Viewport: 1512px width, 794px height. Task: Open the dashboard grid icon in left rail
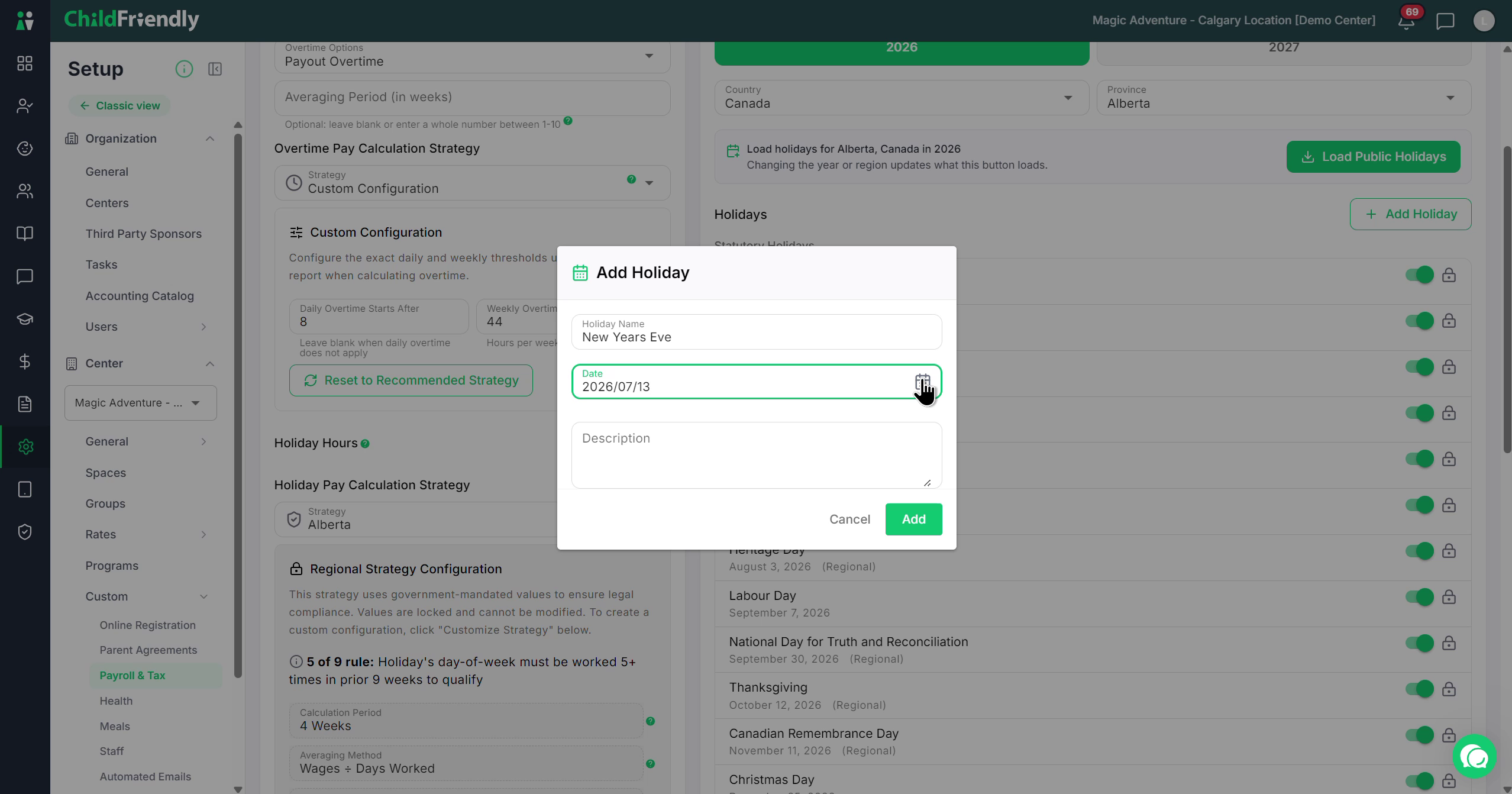[25, 63]
